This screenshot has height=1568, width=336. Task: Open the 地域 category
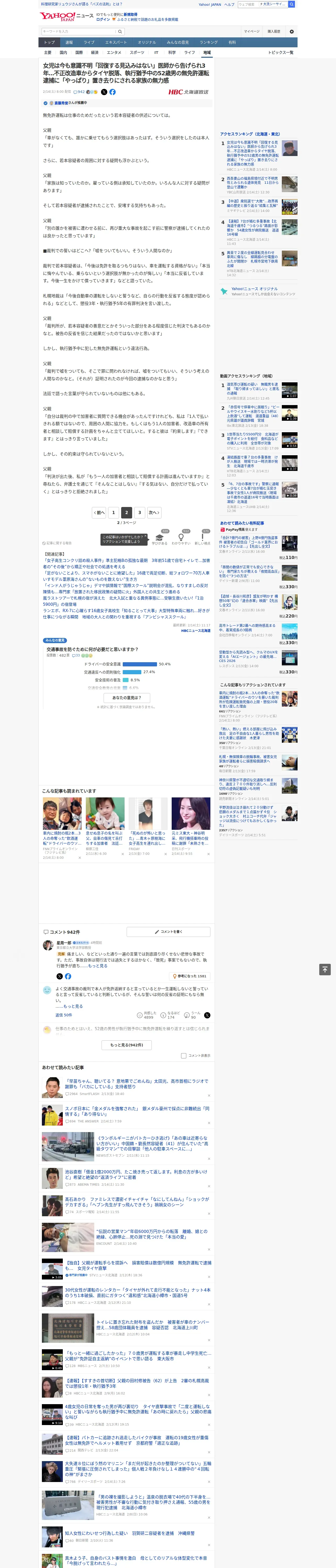(x=207, y=52)
